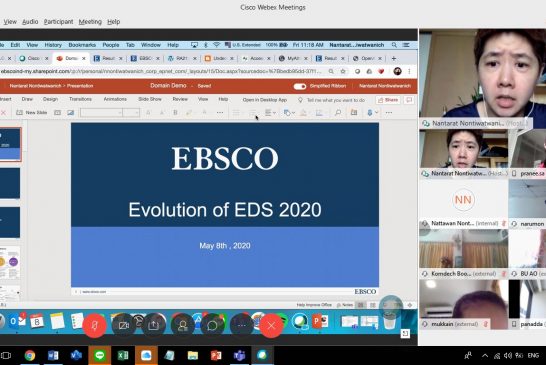546x365 pixels.
Task: Select Komdech Boo participant video tile
Action: point(463,254)
